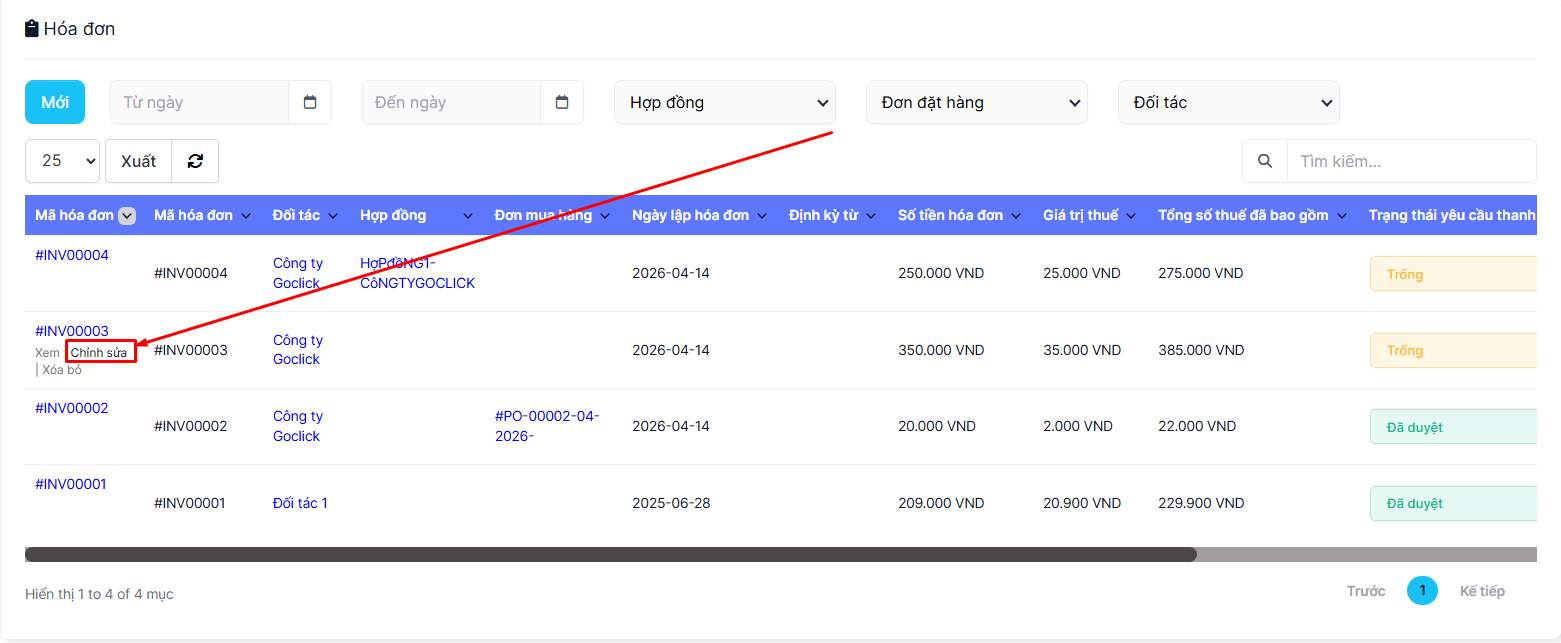Click the Xuất export button
The width and height of the screenshot is (1561, 643).
coord(138,161)
